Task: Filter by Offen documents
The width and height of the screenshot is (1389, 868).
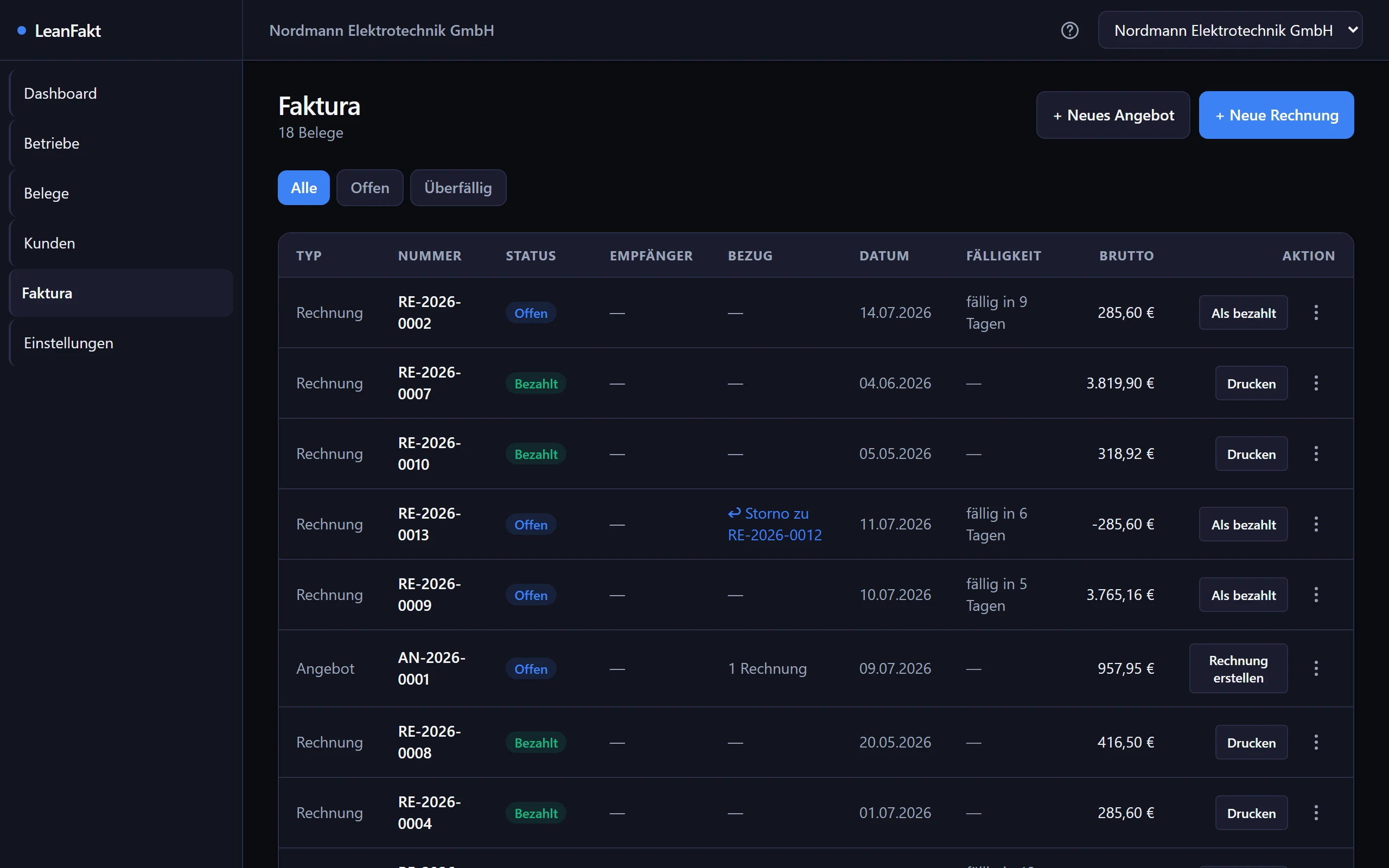Action: click(x=369, y=188)
